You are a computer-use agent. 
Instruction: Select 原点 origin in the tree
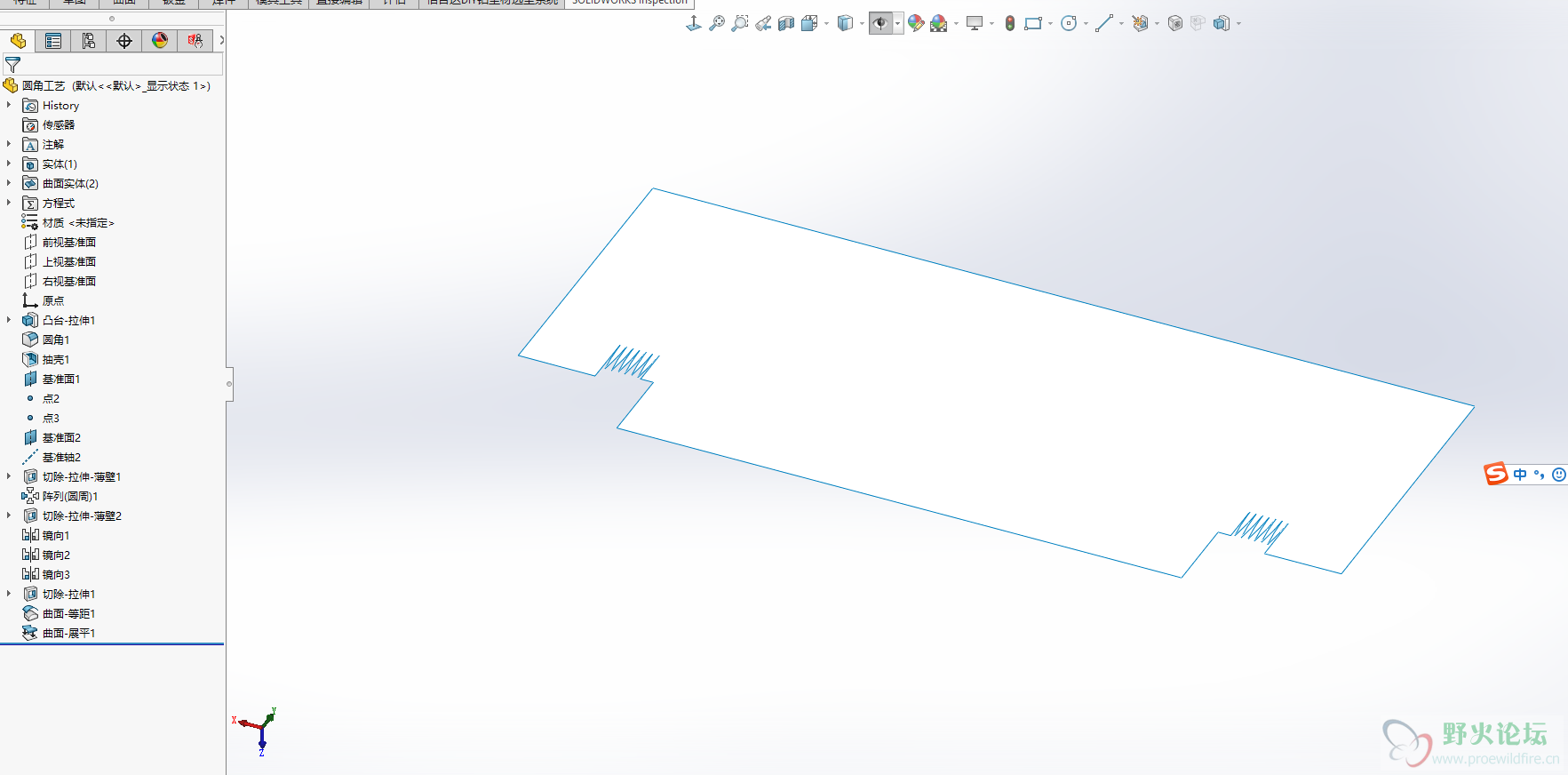[x=43, y=300]
